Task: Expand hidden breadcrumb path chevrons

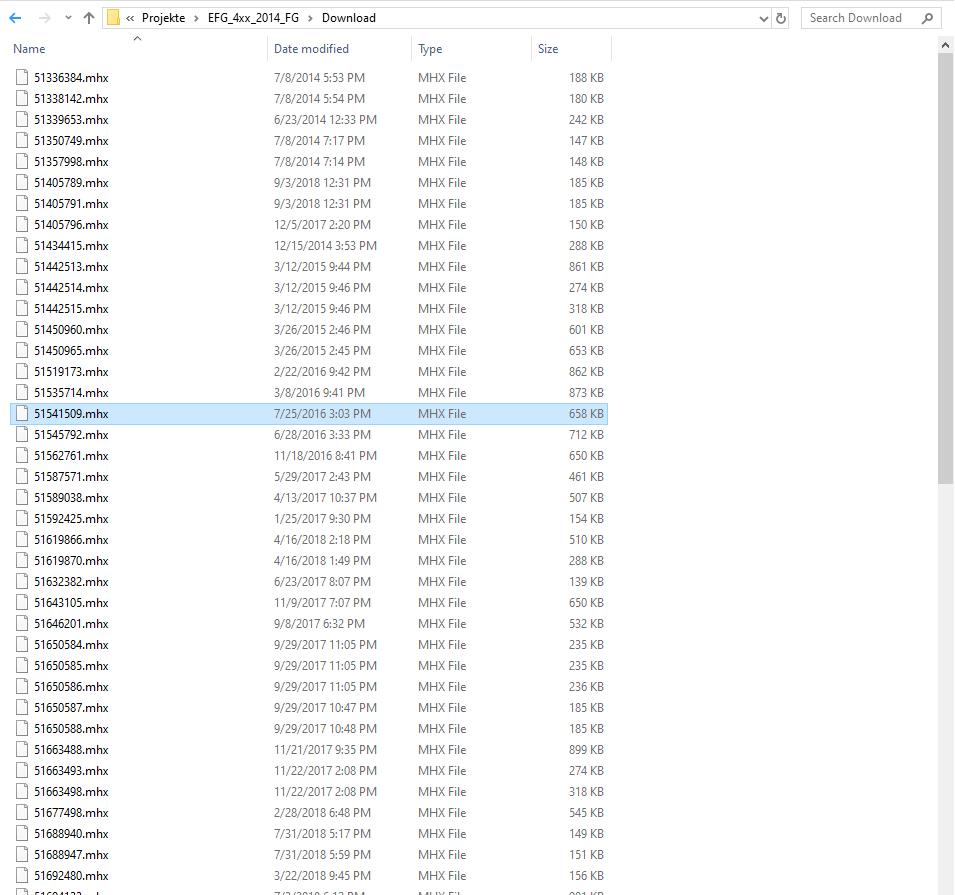Action: click(x=130, y=18)
